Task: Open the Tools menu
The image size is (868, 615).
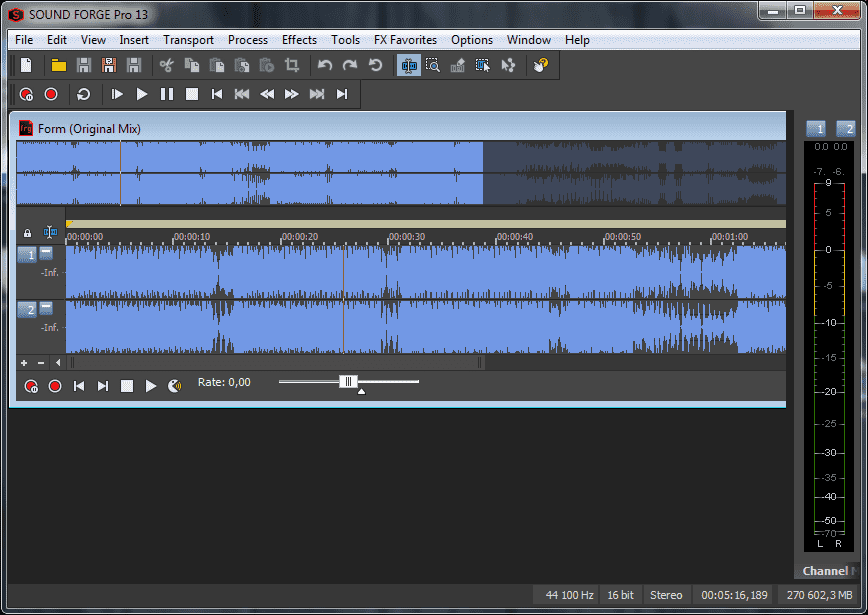Action: [345, 40]
